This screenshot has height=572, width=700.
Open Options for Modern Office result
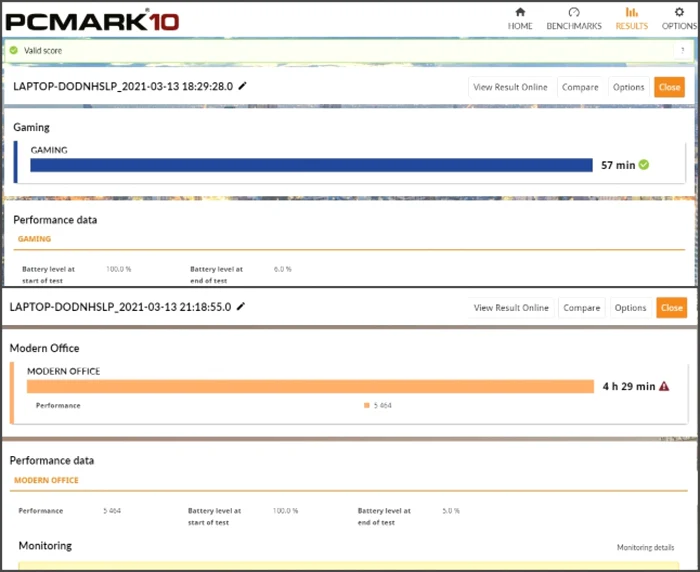[x=630, y=308]
